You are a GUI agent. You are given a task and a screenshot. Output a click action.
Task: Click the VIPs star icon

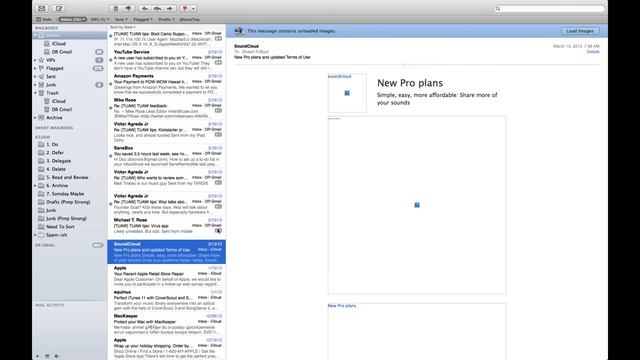click(x=41, y=60)
